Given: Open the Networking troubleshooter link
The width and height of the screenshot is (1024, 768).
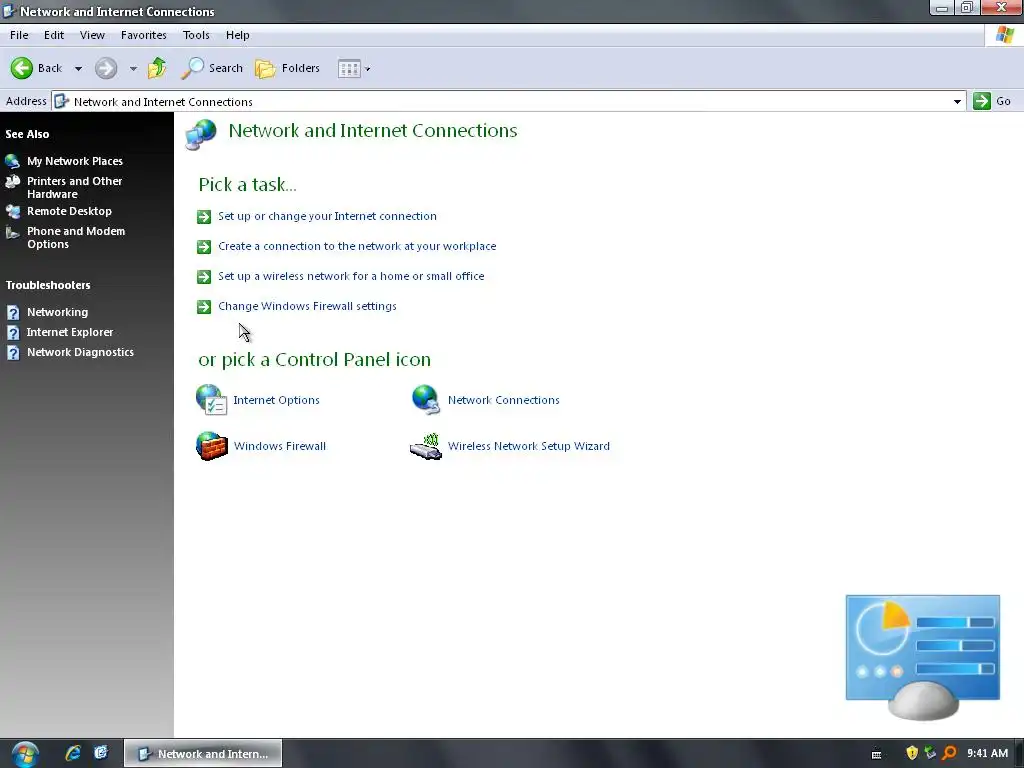Looking at the screenshot, I should click(57, 312).
